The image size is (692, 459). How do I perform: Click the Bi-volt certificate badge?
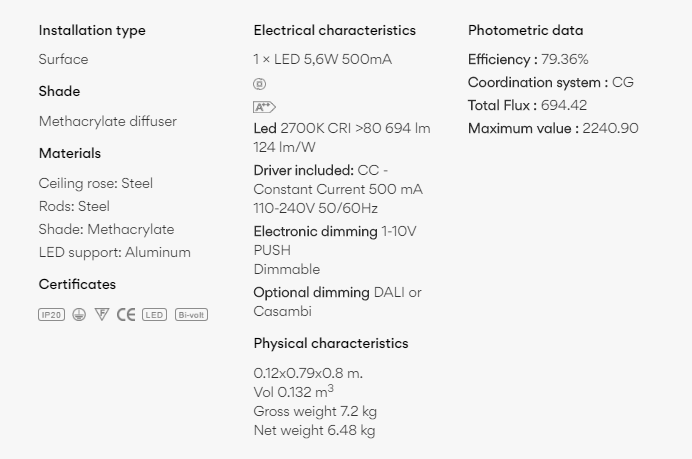point(192,315)
